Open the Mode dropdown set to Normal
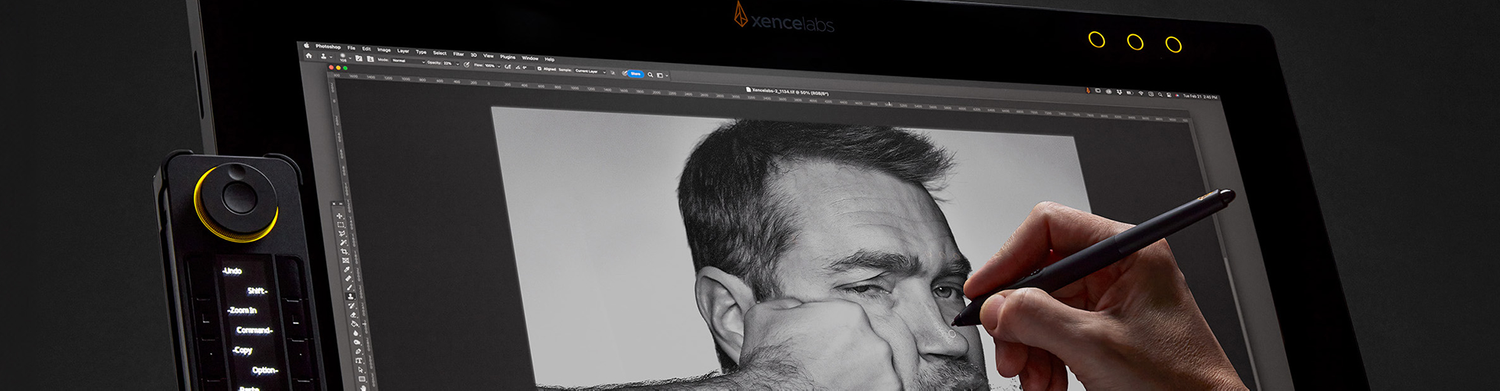The width and height of the screenshot is (1500, 391). (408, 61)
